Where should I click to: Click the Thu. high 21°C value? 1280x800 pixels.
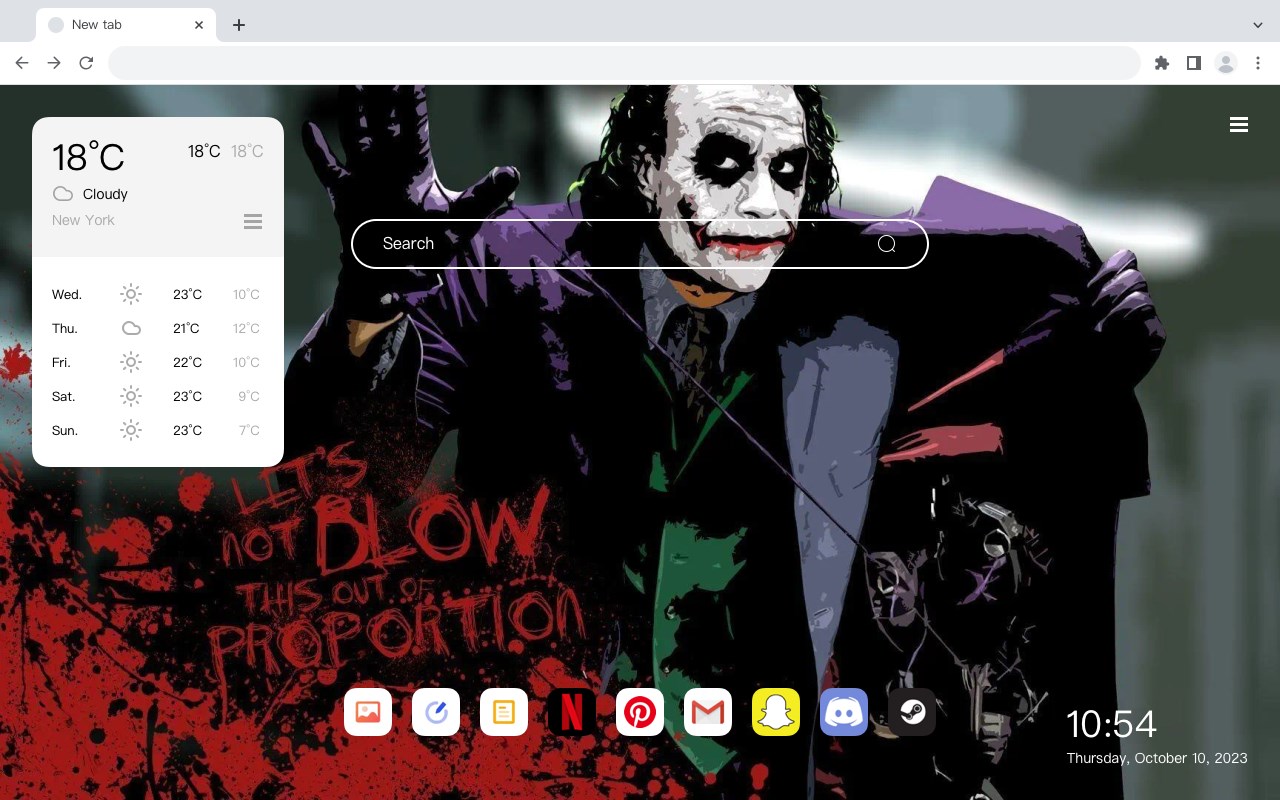point(186,328)
